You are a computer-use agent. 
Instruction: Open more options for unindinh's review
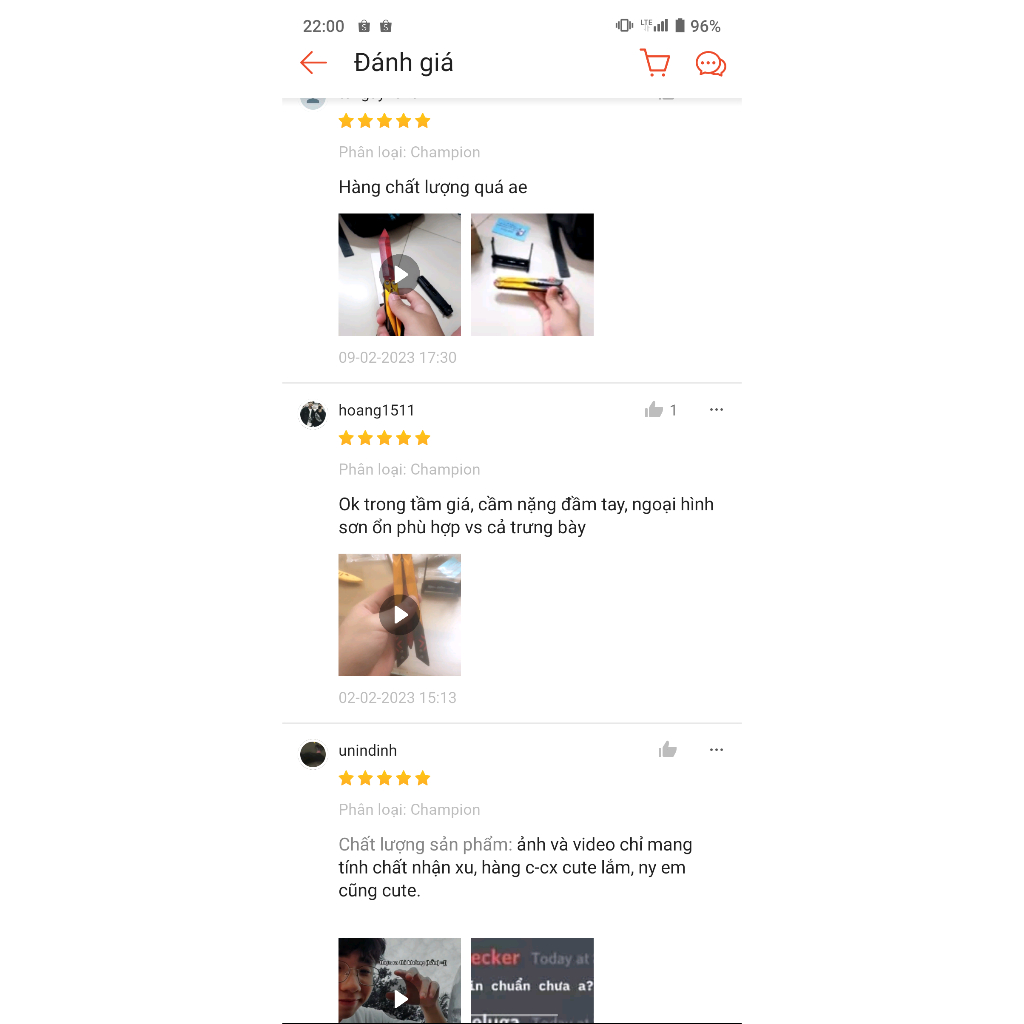tap(716, 750)
